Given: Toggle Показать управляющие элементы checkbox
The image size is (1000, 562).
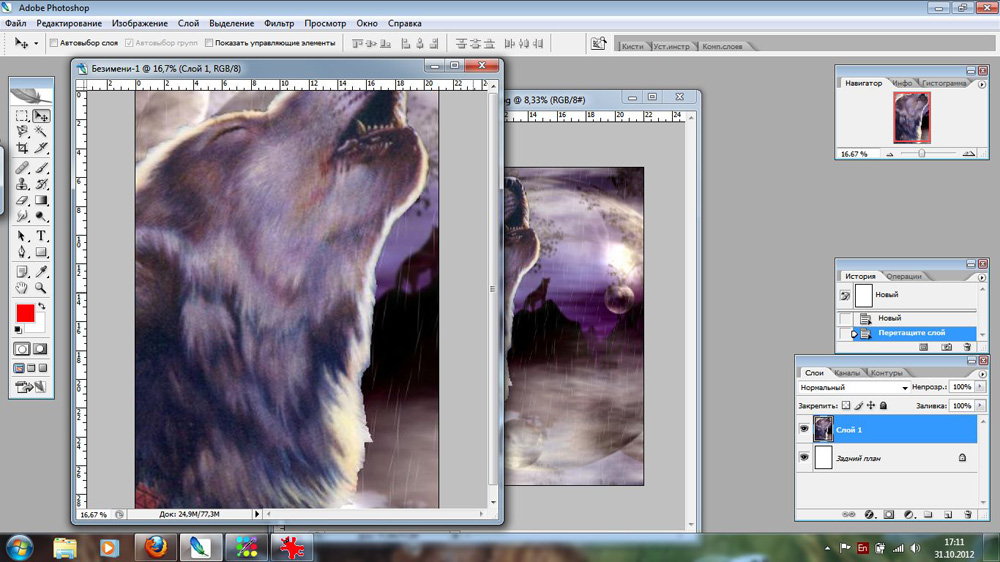Looking at the screenshot, I should coord(209,43).
